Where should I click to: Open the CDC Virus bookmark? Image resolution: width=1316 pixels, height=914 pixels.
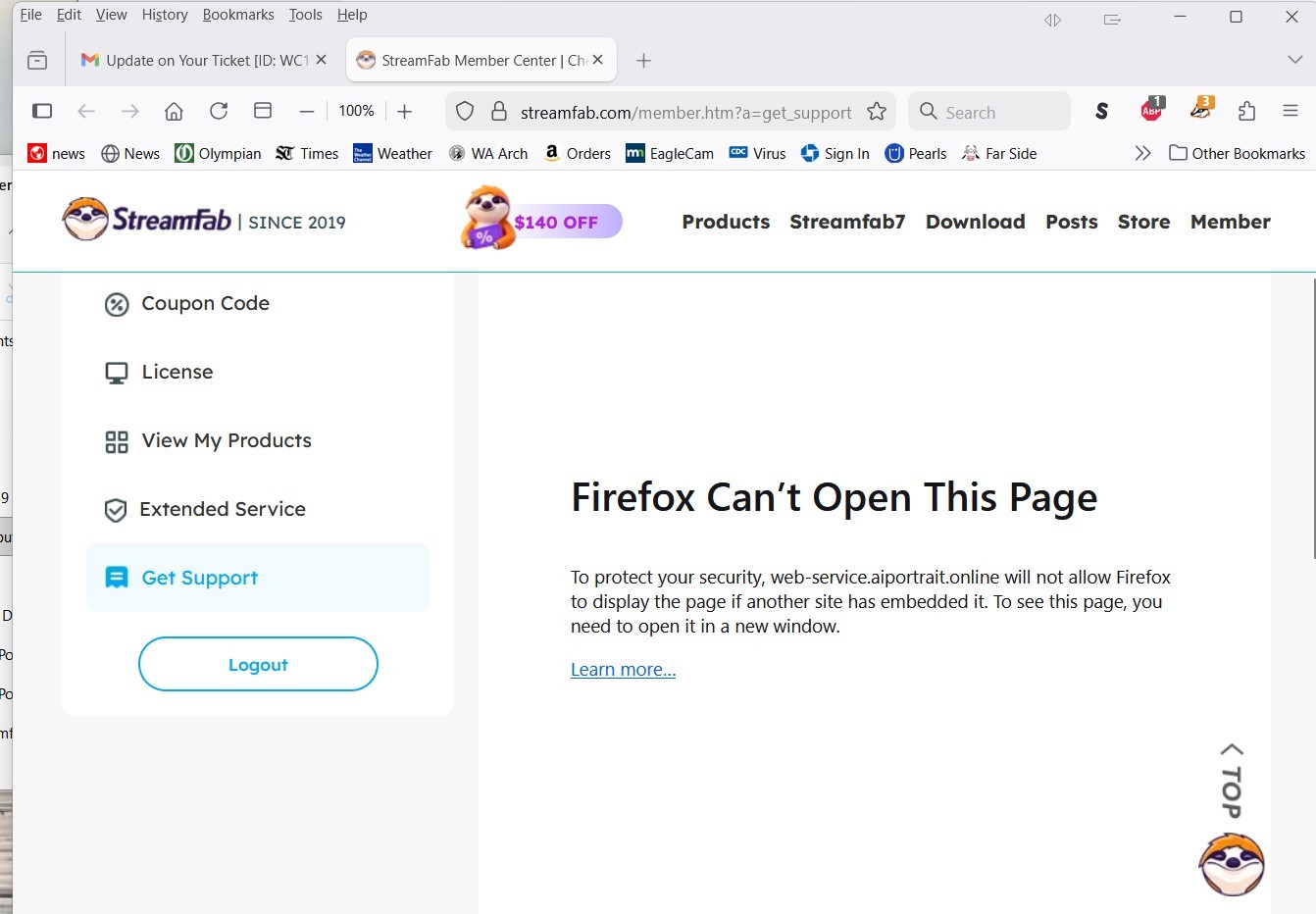758,153
